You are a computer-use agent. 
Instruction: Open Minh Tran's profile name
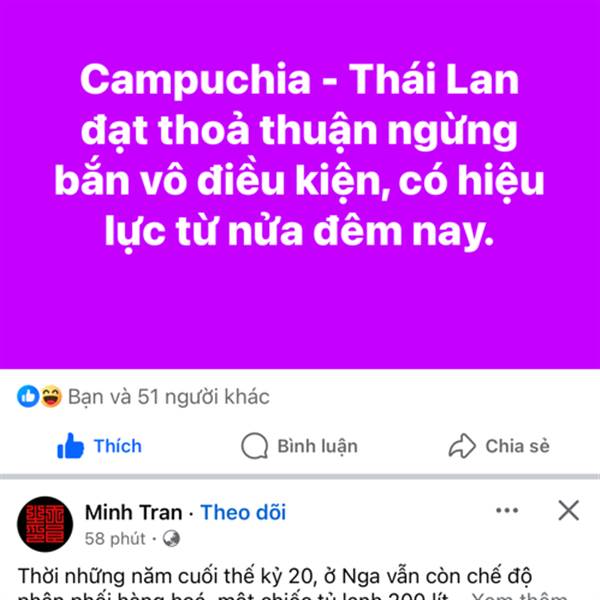[134, 512]
